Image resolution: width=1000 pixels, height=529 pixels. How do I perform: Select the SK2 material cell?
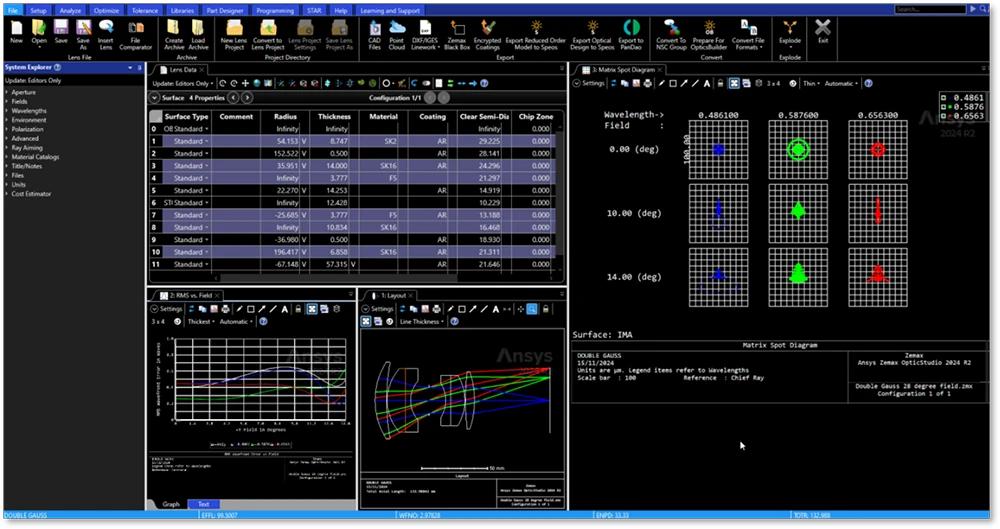tap(383, 141)
